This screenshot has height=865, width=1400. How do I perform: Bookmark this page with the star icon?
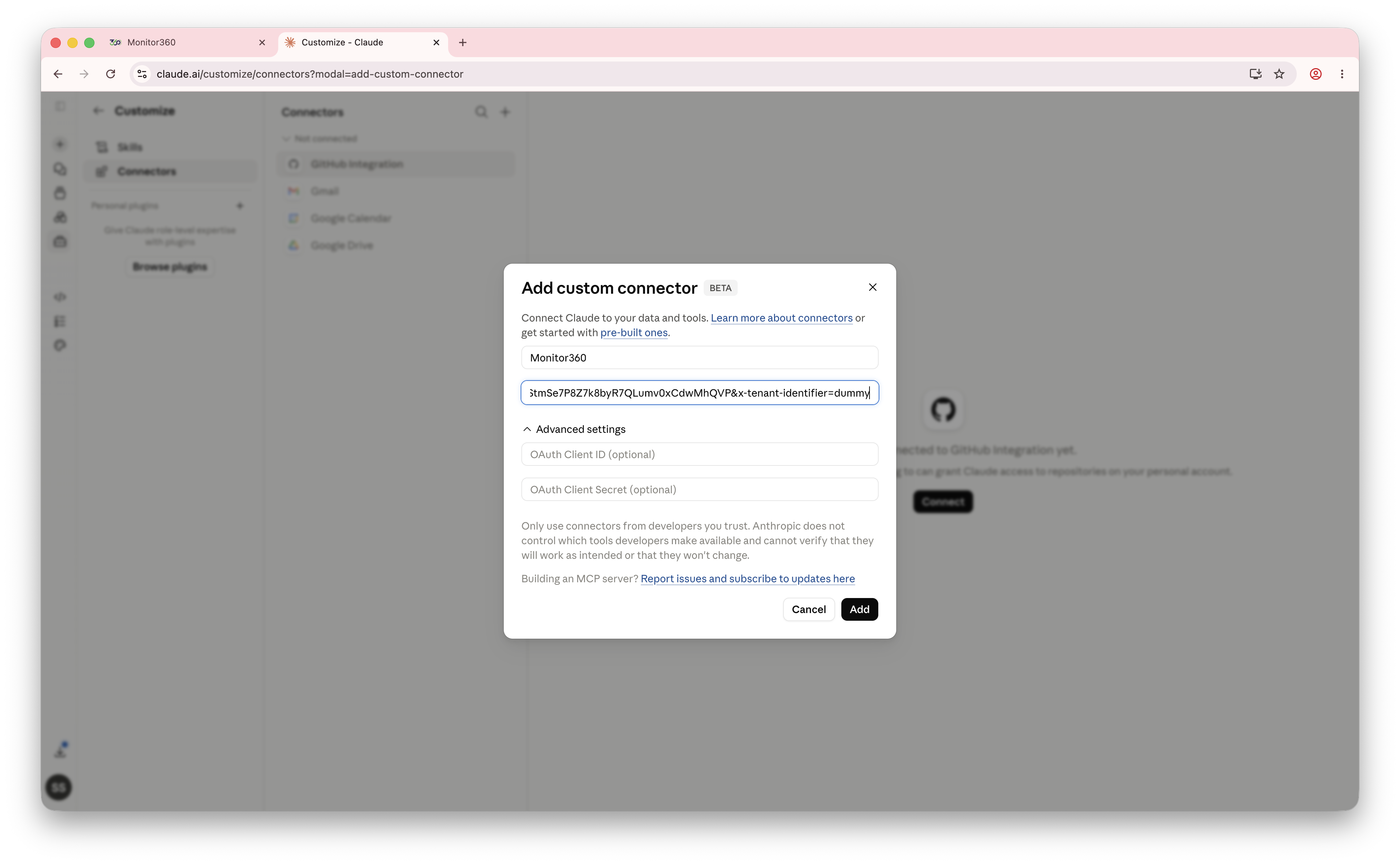click(x=1279, y=74)
